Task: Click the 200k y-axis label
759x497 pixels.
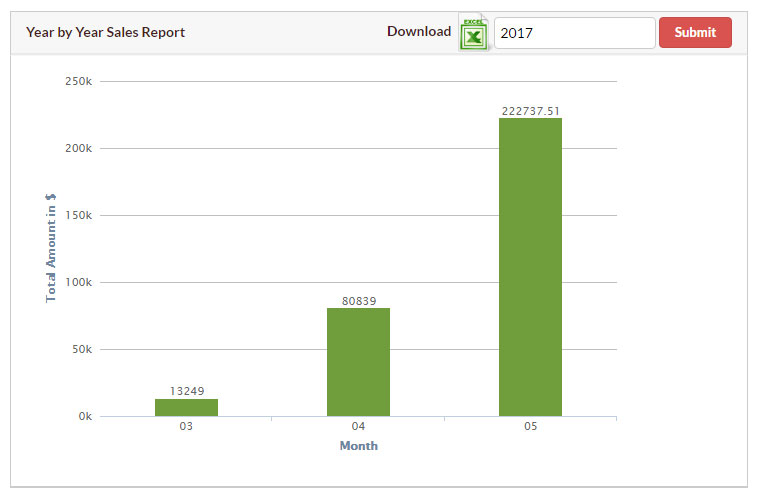Action: pyautogui.click(x=78, y=148)
